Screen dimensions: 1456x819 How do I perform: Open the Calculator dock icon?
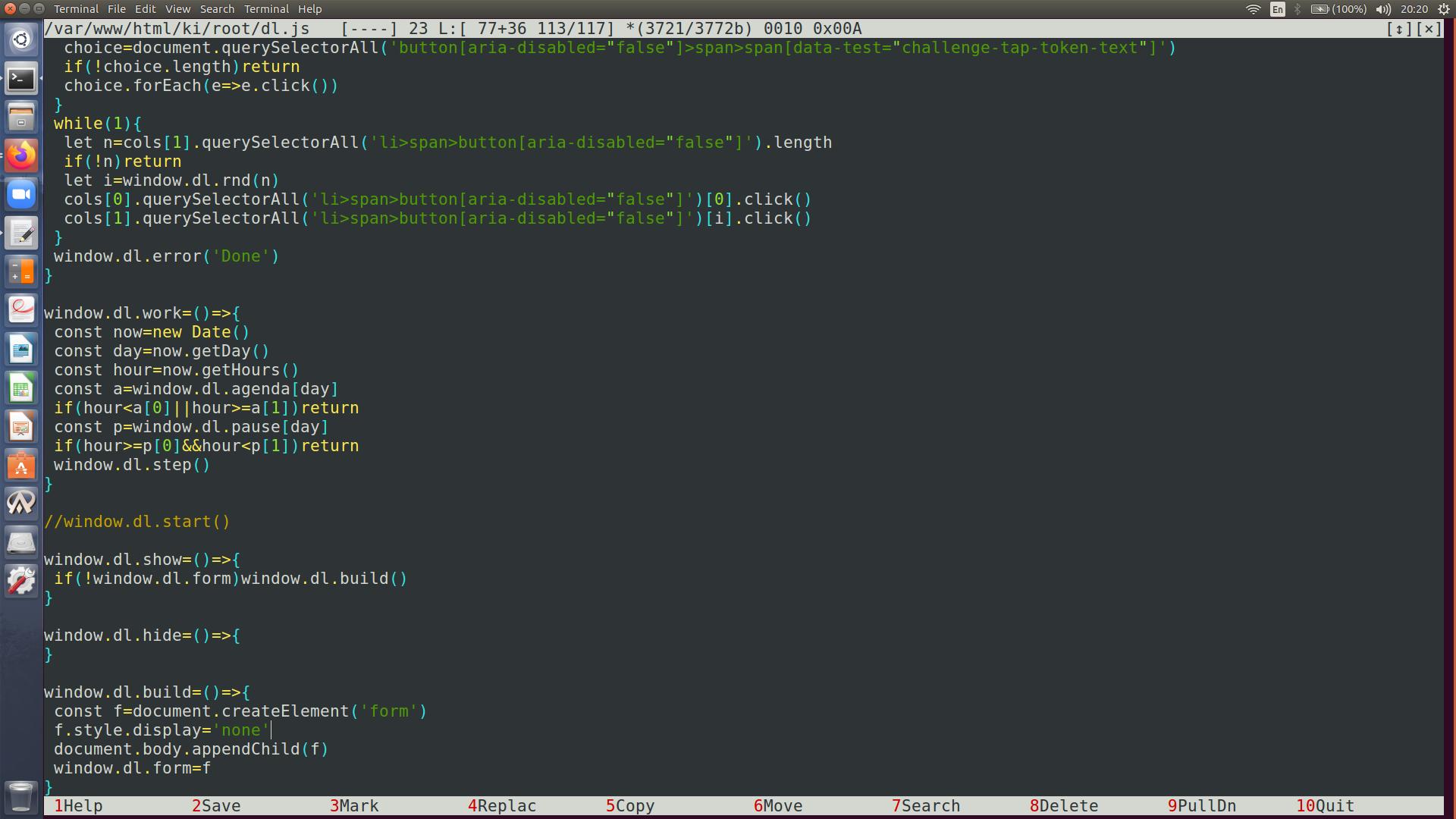[x=21, y=271]
